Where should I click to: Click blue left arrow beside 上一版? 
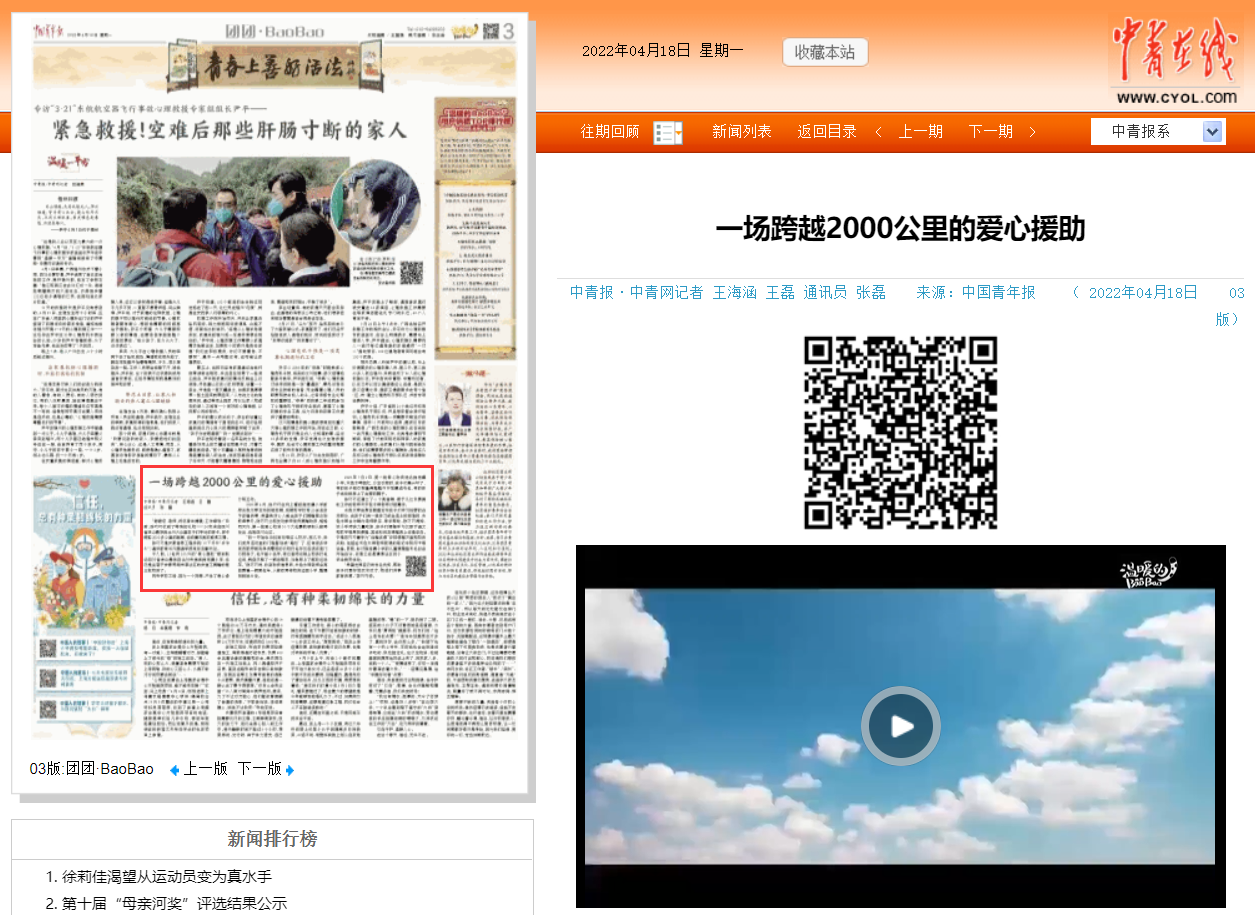[175, 769]
